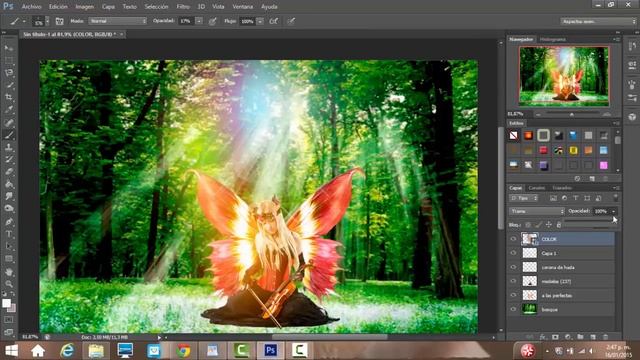Toggle pressure for size button
The height and width of the screenshot is (360, 640).
pos(291,21)
